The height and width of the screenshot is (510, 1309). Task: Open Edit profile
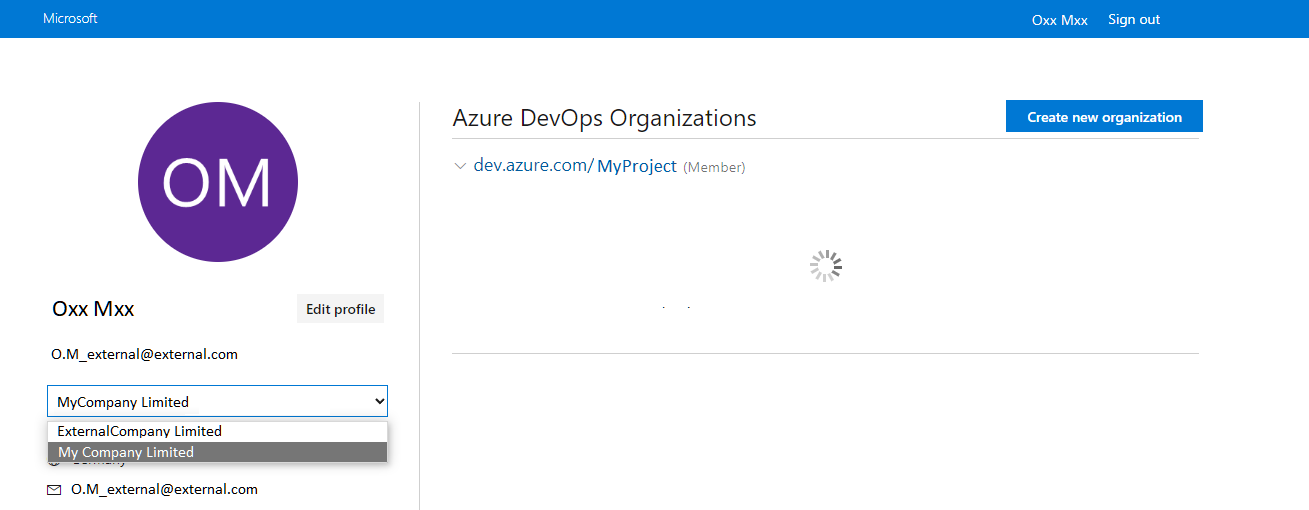pyautogui.click(x=341, y=309)
